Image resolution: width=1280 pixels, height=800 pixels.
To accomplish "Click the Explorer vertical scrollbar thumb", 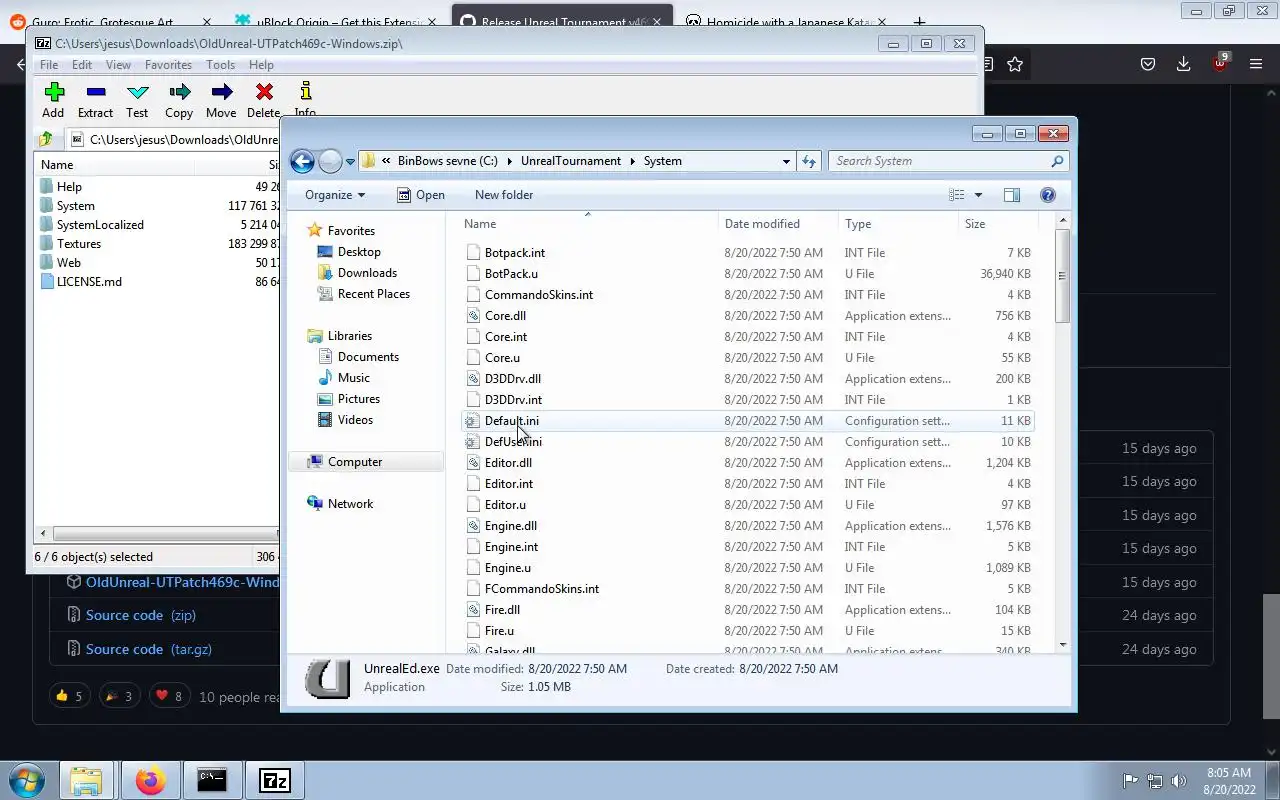I will pos(1062,276).
